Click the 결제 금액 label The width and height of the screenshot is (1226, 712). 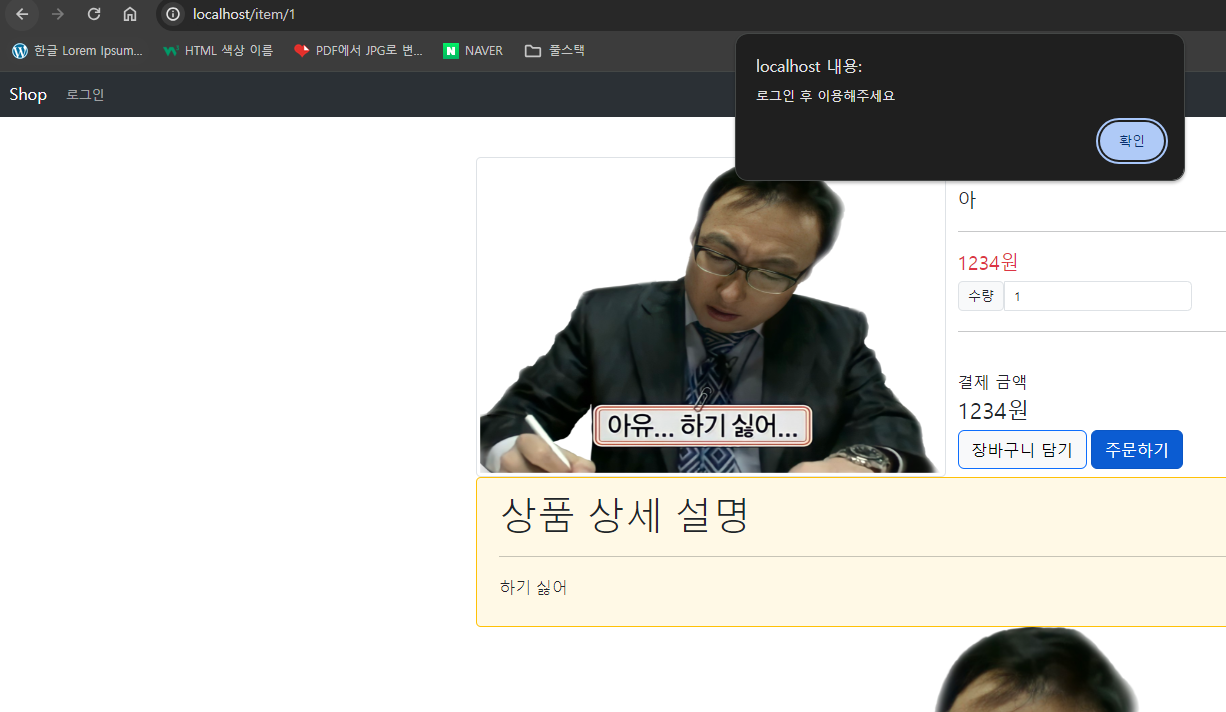click(992, 381)
